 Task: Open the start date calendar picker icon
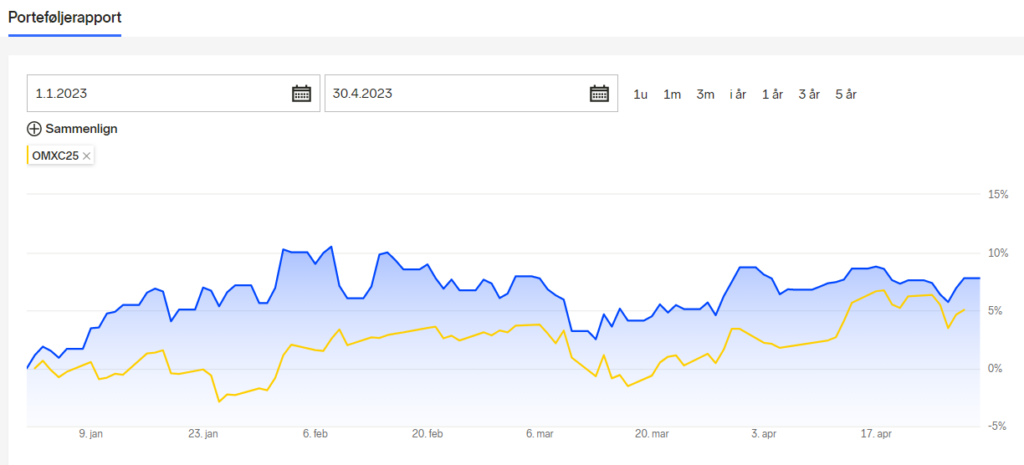click(x=301, y=93)
